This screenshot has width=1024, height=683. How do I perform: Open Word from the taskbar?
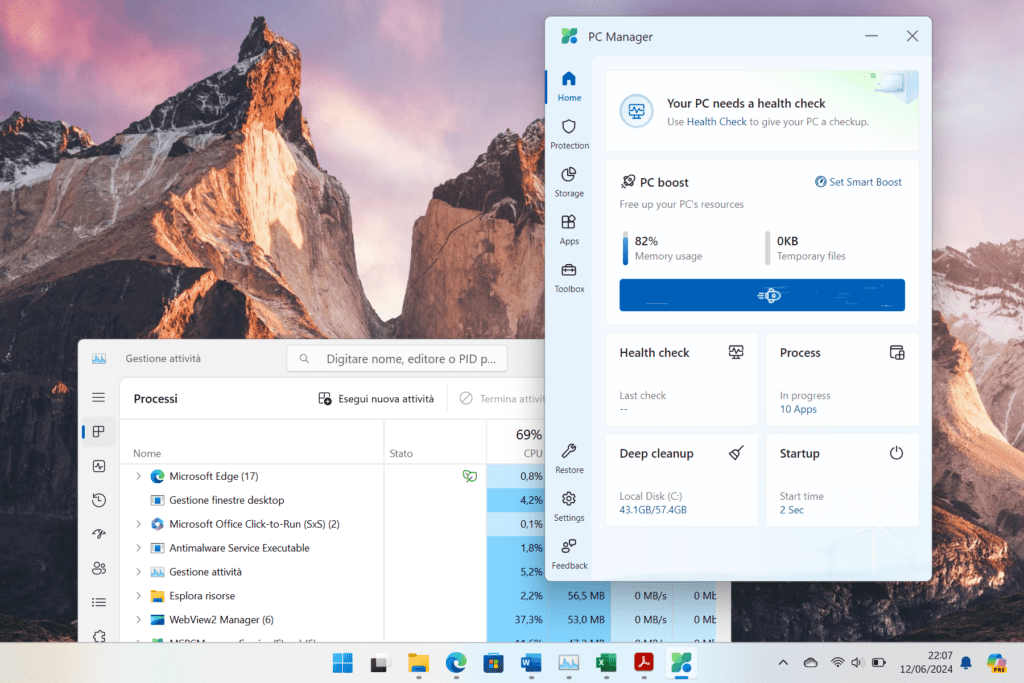pyautogui.click(x=531, y=663)
